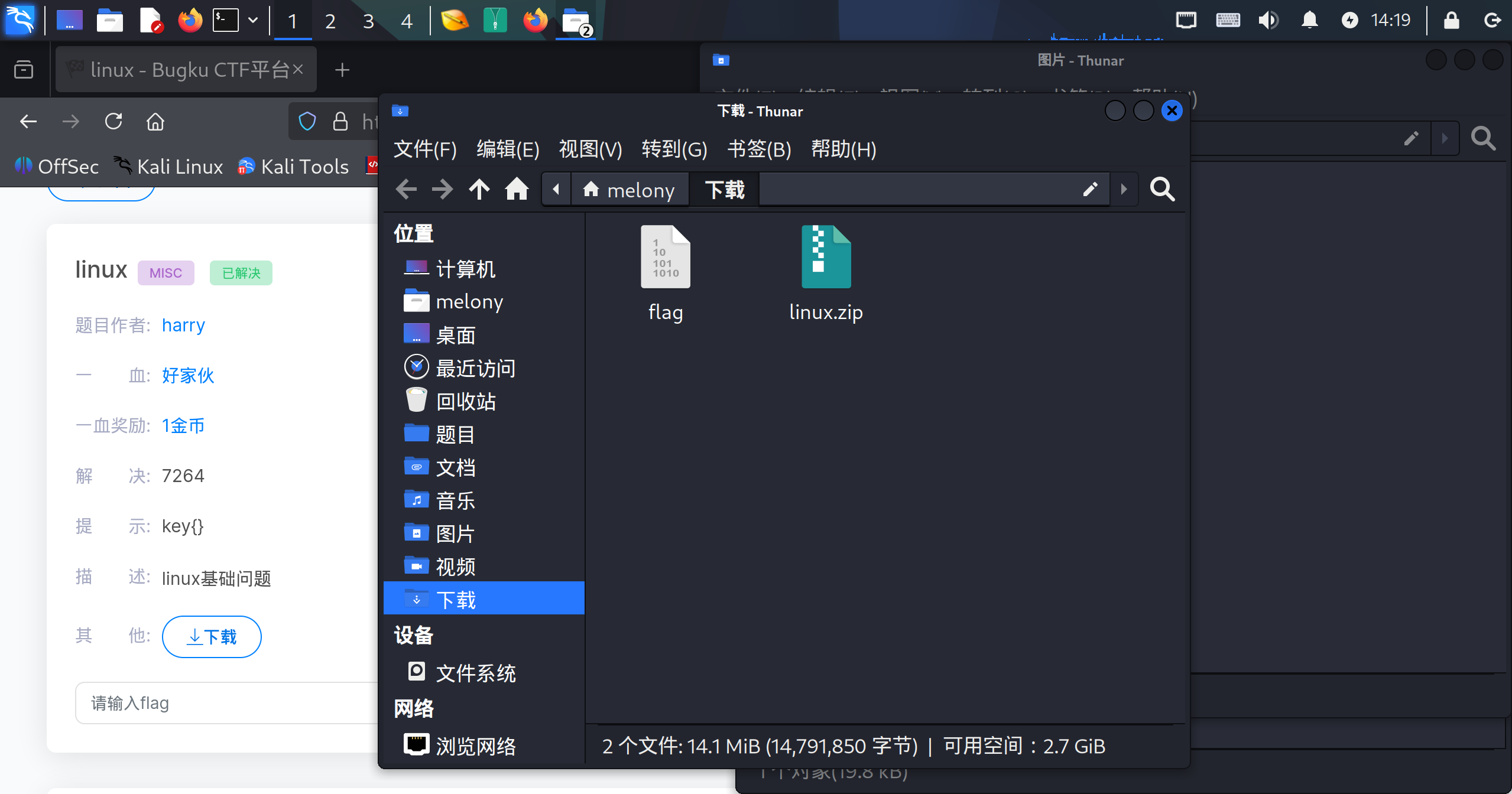Click the 下载 download button on webpage
Viewport: 1512px width, 794px height.
pos(212,636)
